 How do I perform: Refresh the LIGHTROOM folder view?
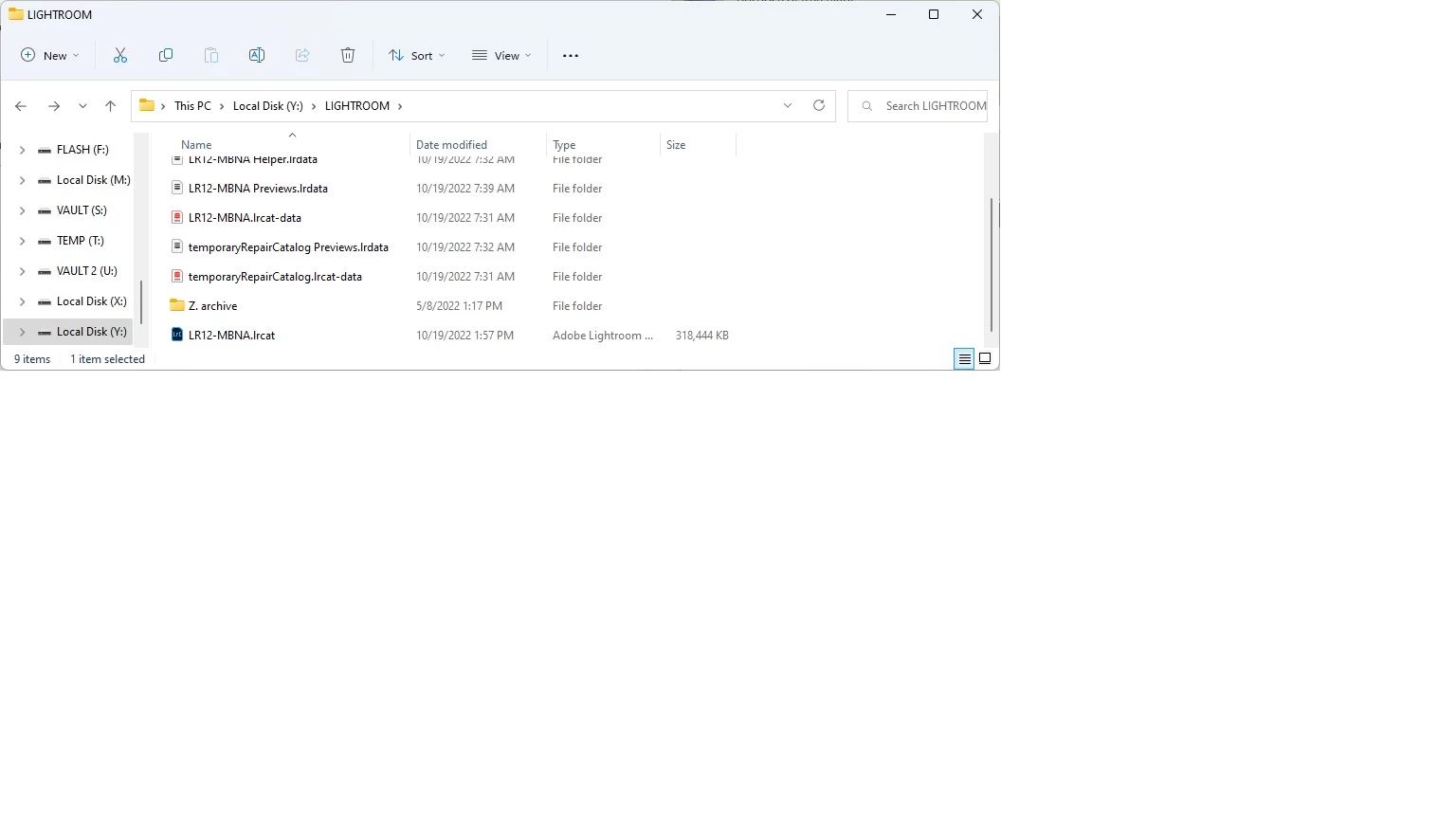pyautogui.click(x=819, y=105)
